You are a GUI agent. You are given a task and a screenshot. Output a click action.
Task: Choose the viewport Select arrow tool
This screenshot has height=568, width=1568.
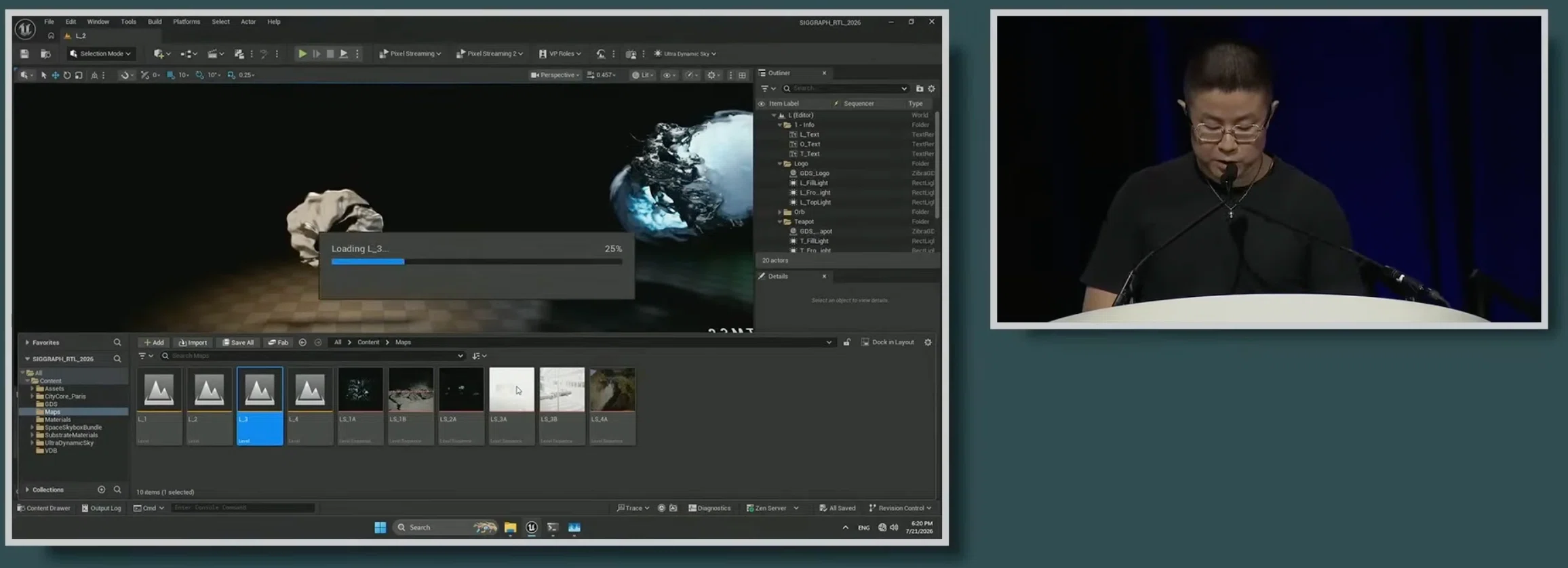tap(44, 75)
